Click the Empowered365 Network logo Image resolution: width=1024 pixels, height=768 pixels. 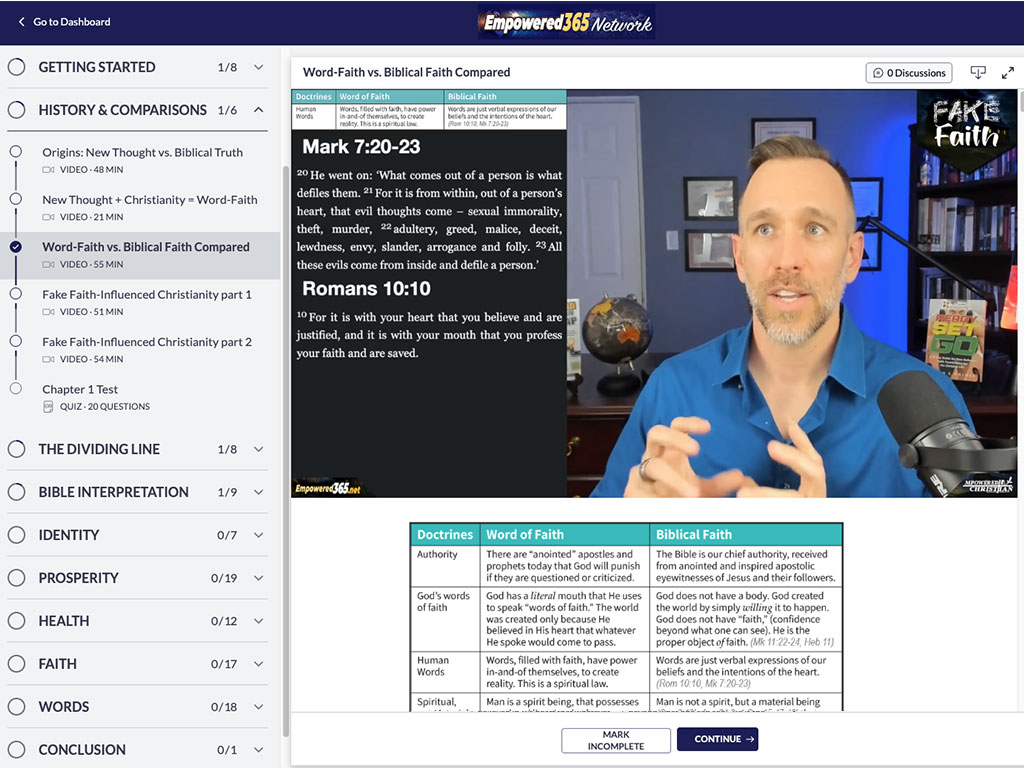click(x=567, y=22)
